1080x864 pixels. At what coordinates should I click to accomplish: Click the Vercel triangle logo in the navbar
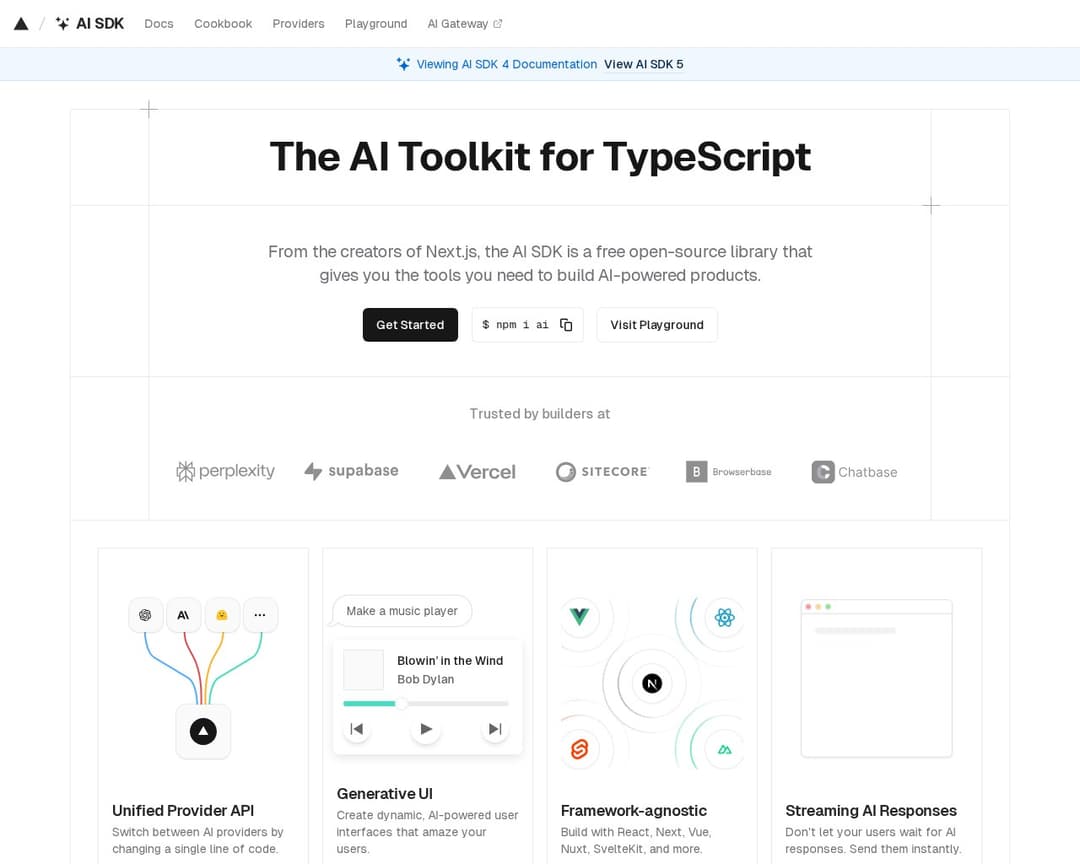click(x=21, y=23)
